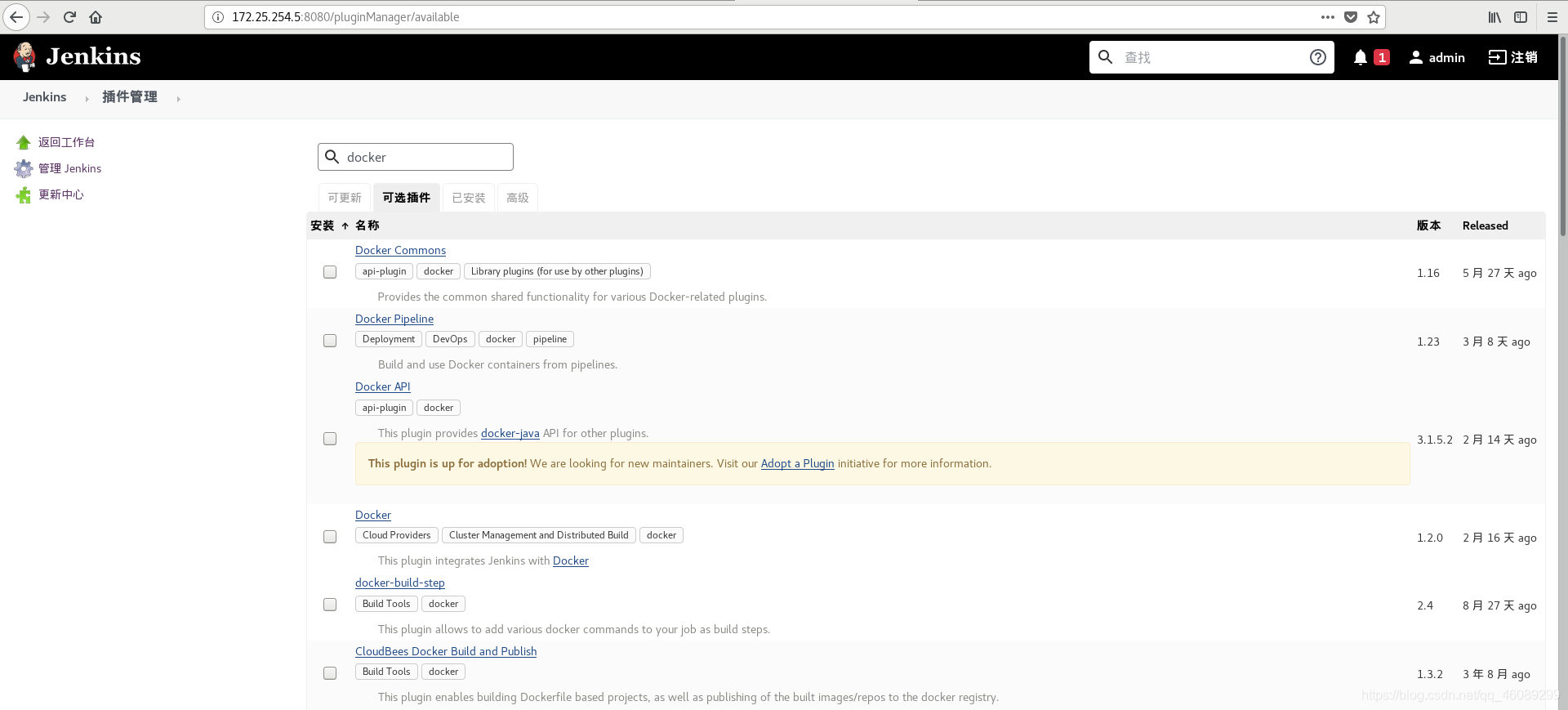Open the docker-build-step plugin link
The width and height of the screenshot is (1568, 710).
click(x=400, y=583)
